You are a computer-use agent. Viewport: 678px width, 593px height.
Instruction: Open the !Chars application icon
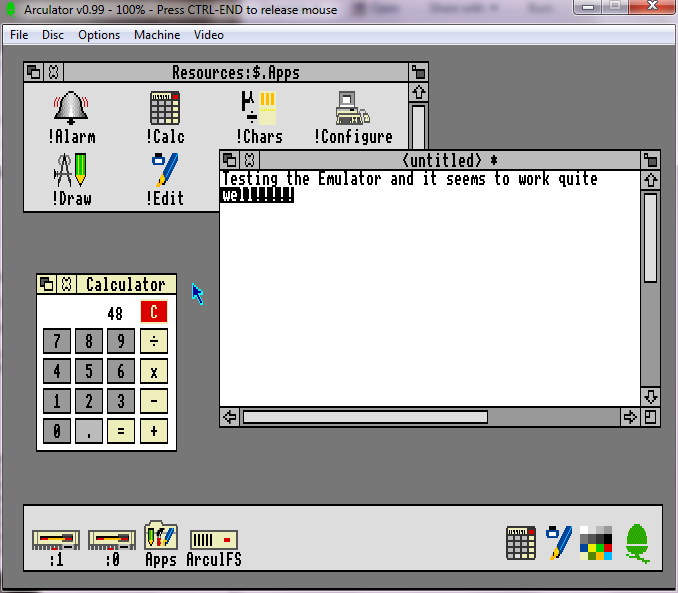(259, 108)
